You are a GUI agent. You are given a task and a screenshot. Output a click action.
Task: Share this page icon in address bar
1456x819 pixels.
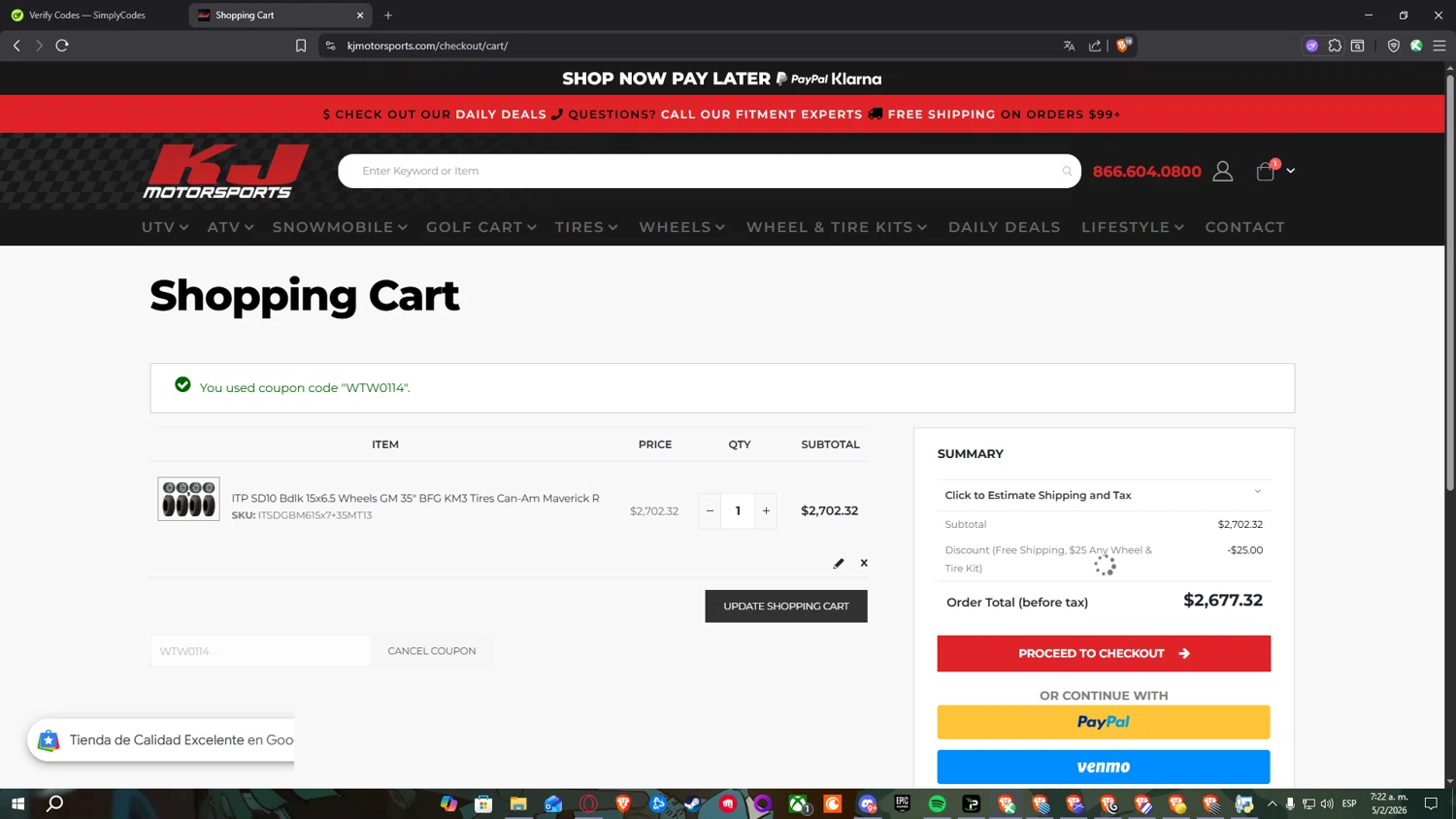click(x=1095, y=46)
